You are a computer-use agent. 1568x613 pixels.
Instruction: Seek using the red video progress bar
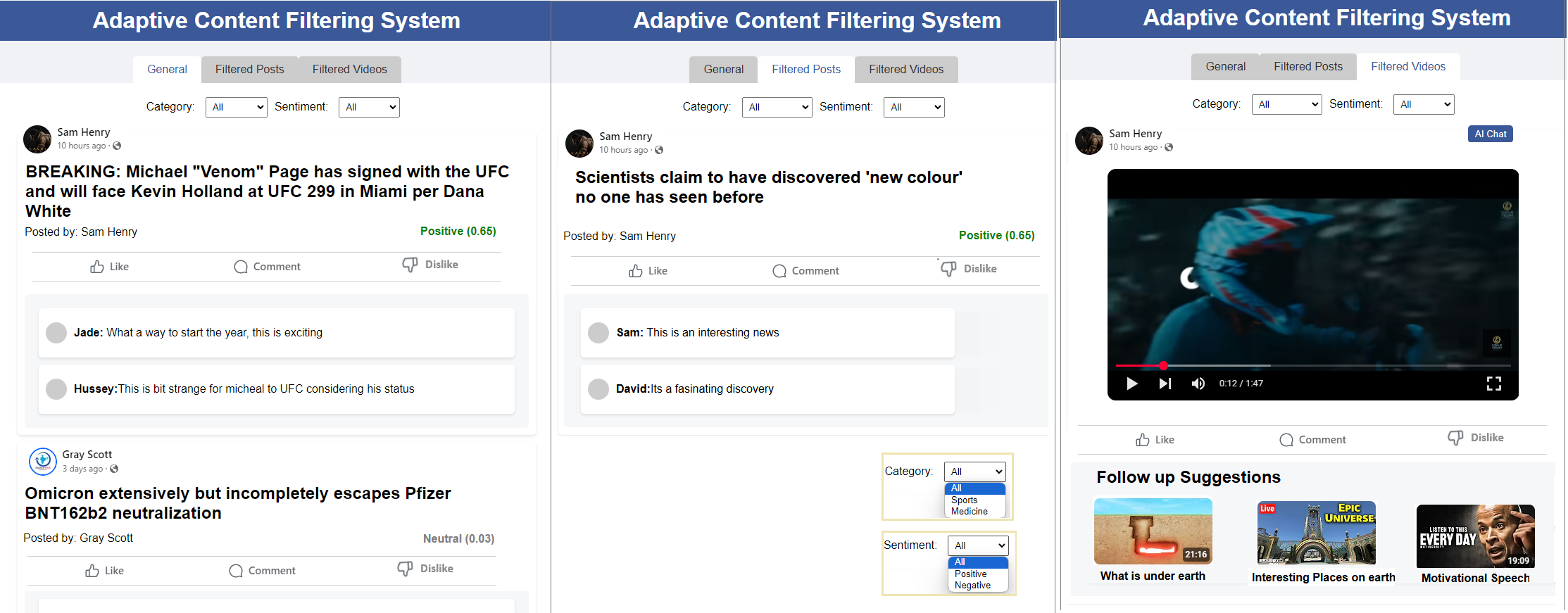click(1163, 365)
